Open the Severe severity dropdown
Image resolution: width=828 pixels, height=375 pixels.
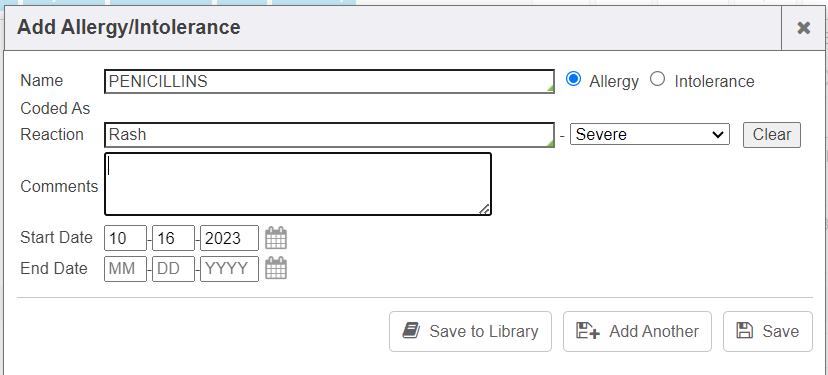coord(650,134)
